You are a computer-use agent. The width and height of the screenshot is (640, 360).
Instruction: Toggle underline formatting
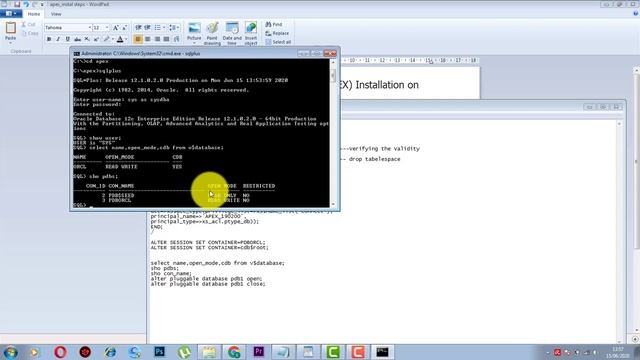pos(67,39)
